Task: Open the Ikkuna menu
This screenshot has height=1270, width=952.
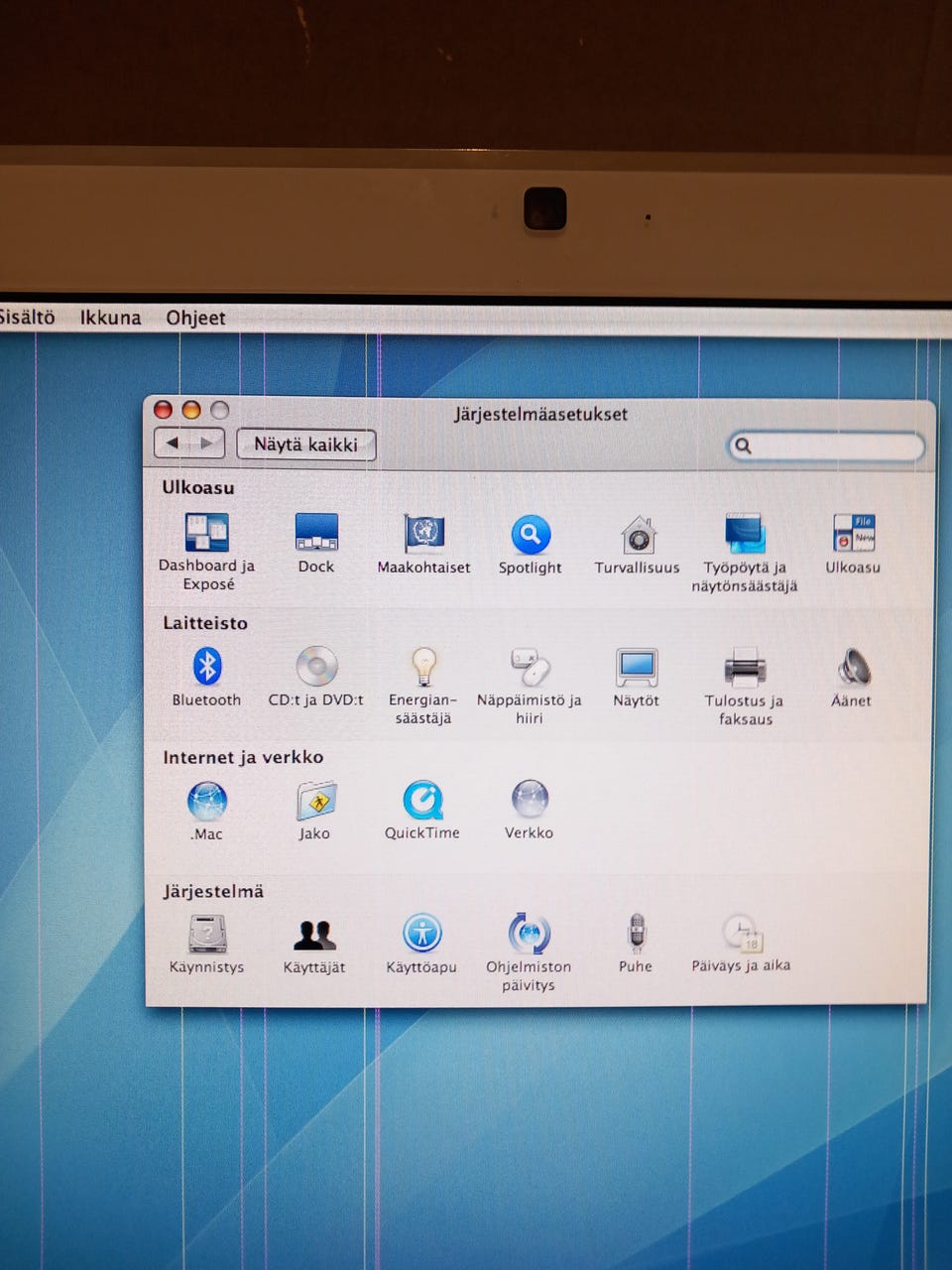Action: point(110,317)
